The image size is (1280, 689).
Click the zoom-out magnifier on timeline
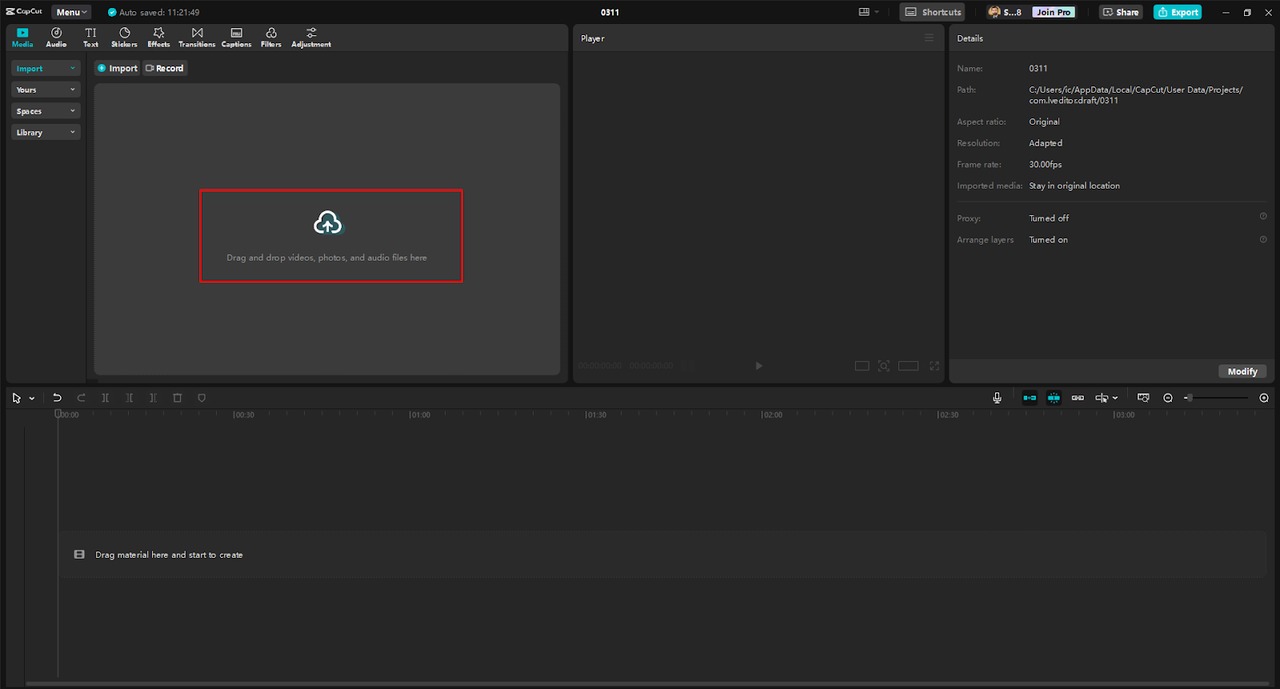point(1168,398)
